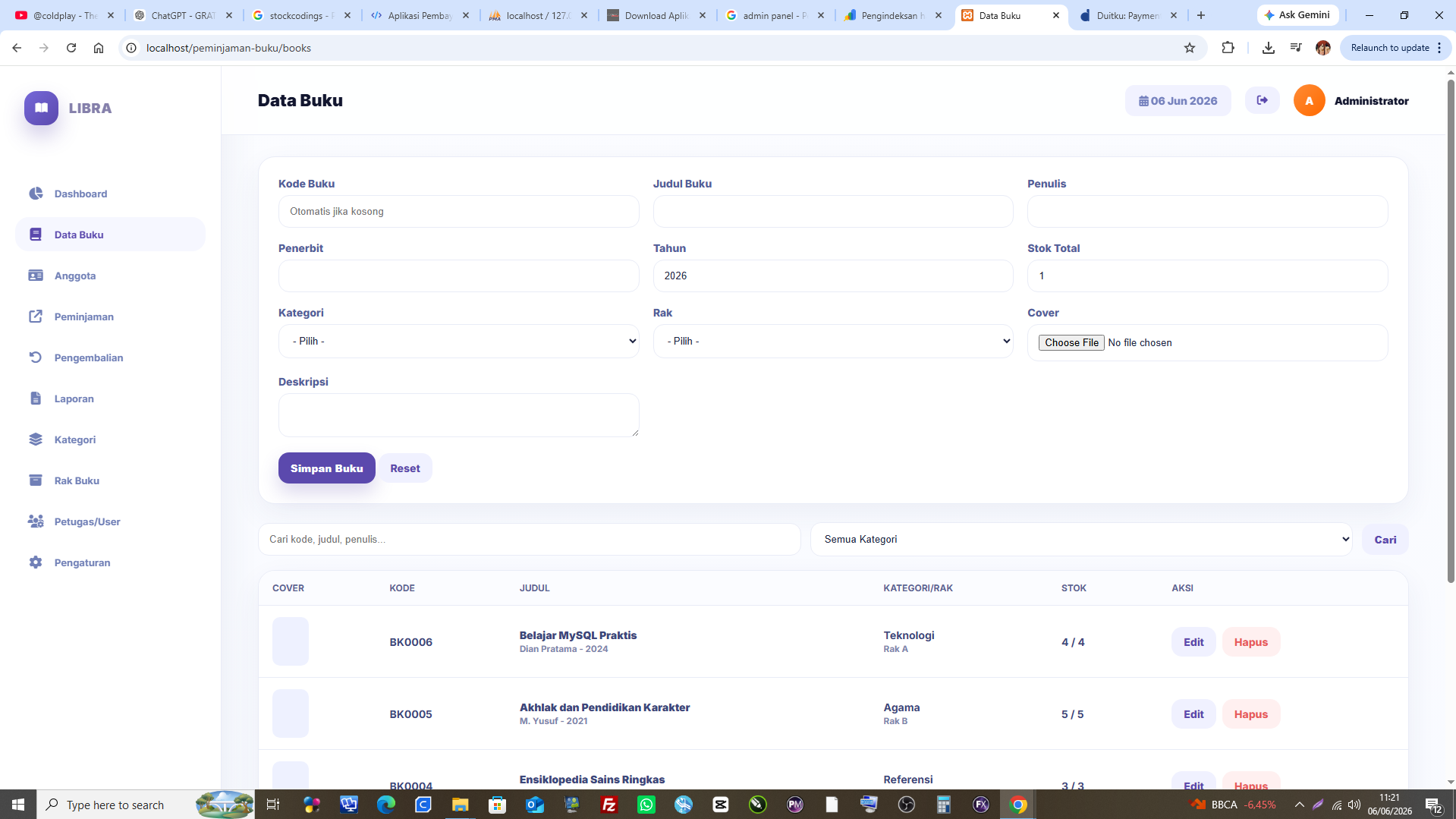Click the page vertical scrollbar

pyautogui.click(x=1451, y=330)
